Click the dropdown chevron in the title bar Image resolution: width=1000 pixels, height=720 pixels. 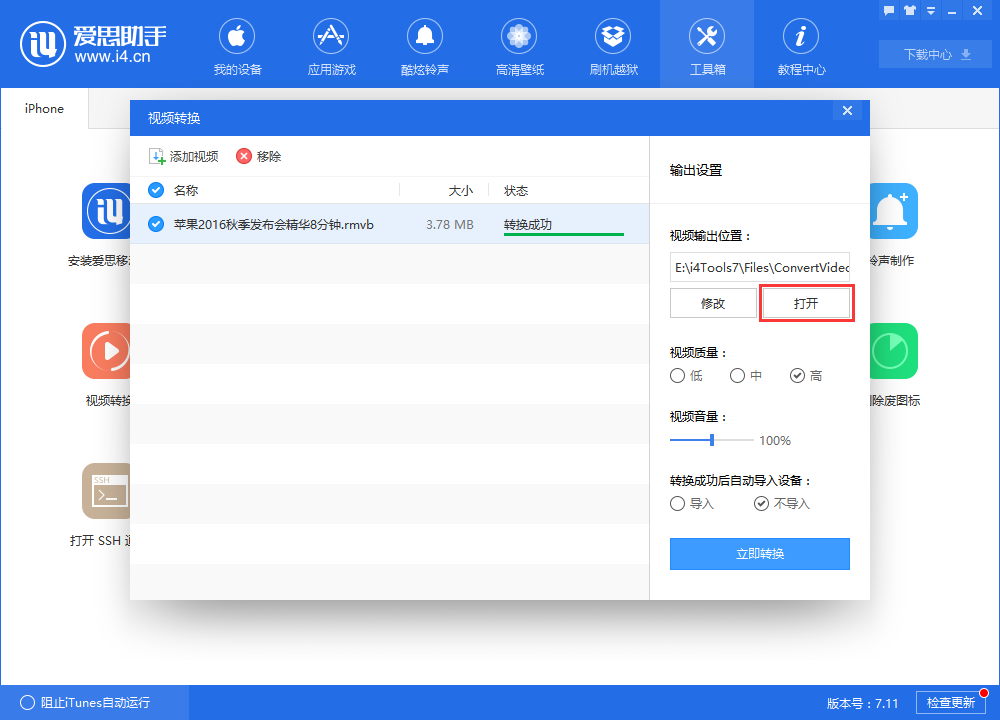pos(932,10)
